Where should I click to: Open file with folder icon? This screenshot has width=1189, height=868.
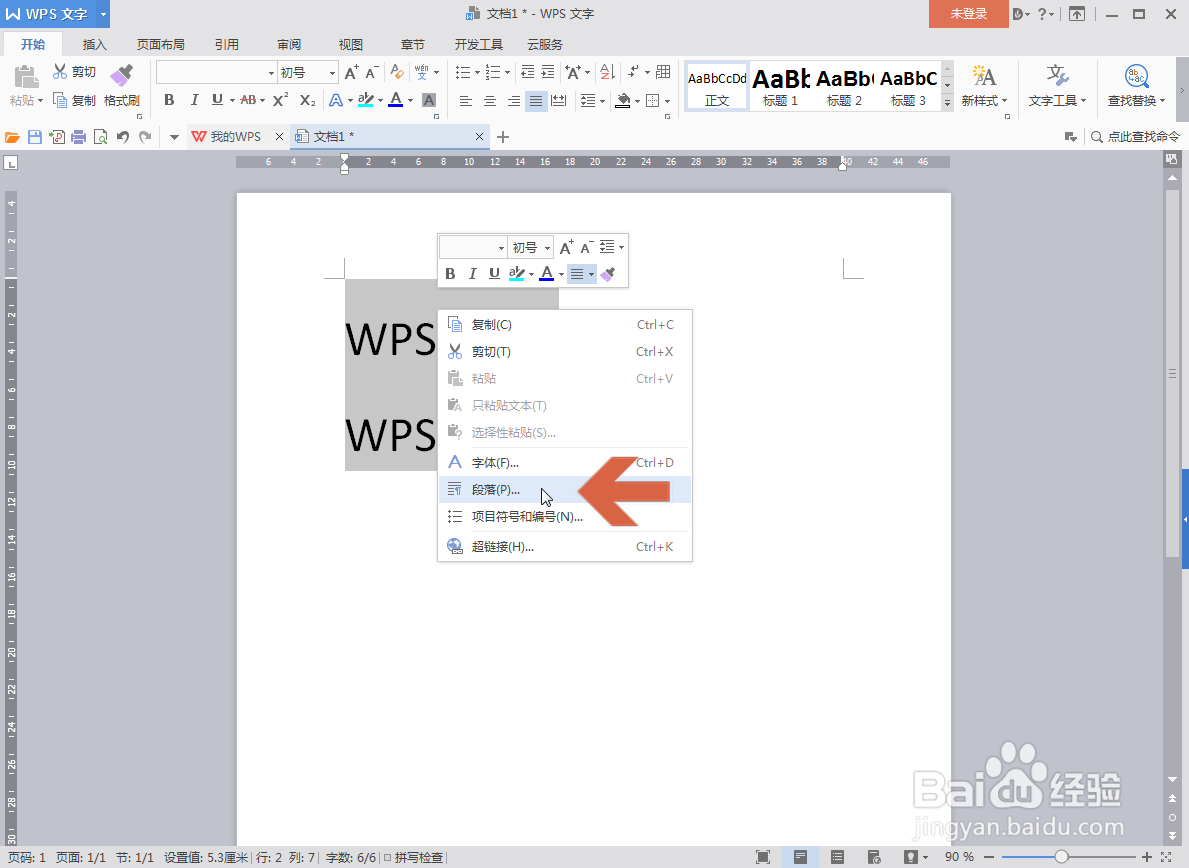coord(12,137)
